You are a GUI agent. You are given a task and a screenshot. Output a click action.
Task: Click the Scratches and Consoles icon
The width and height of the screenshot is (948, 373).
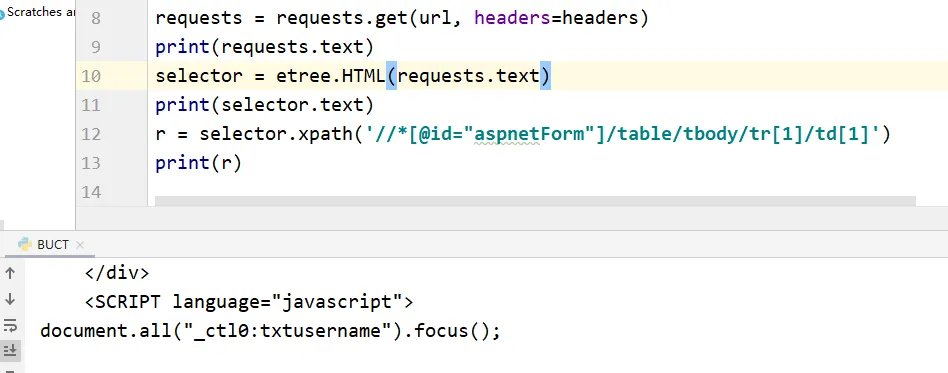(2, 13)
